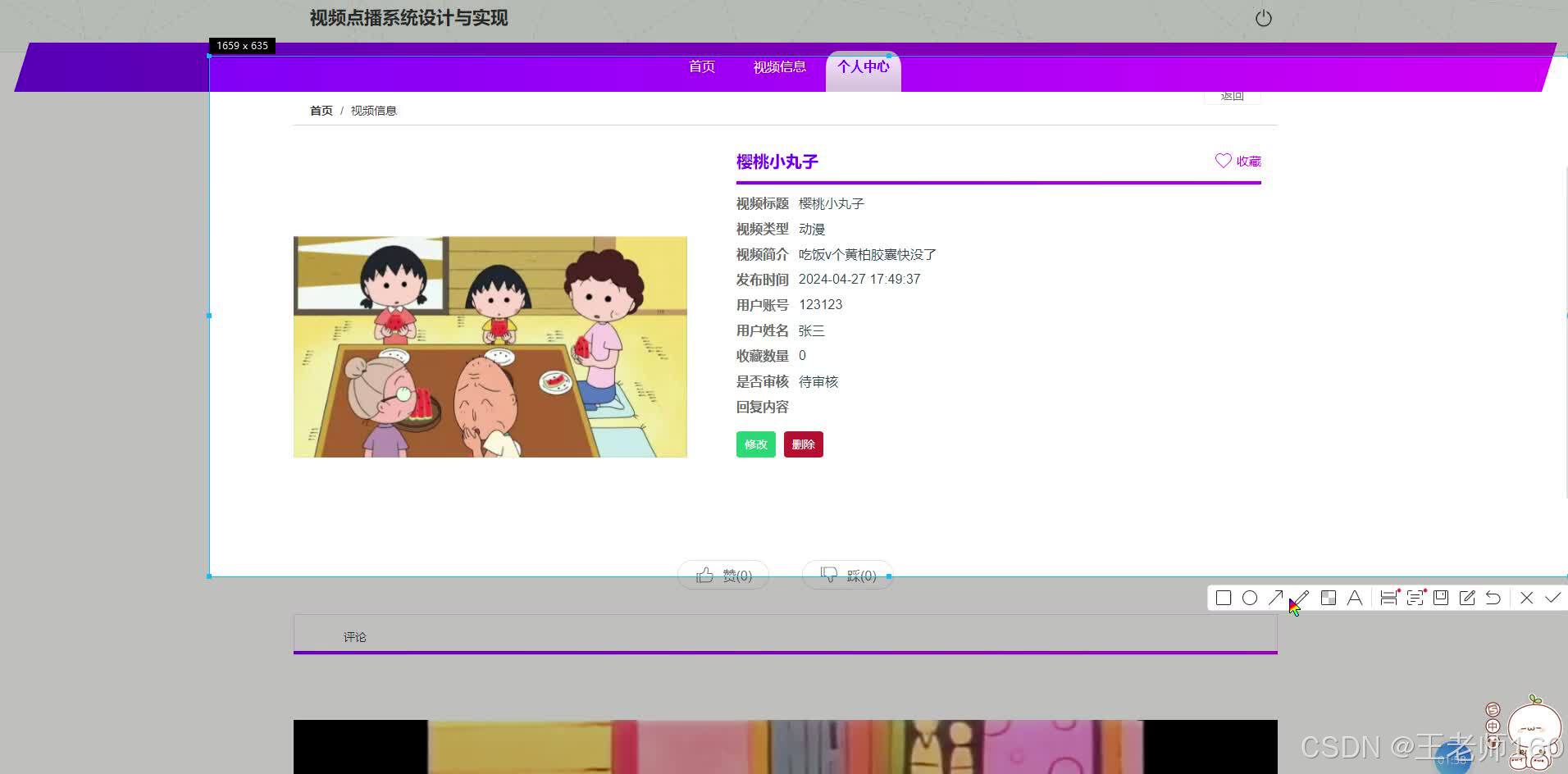Viewport: 1568px width, 774px height.
Task: Select the ellipse annotation tool
Action: (1249, 598)
